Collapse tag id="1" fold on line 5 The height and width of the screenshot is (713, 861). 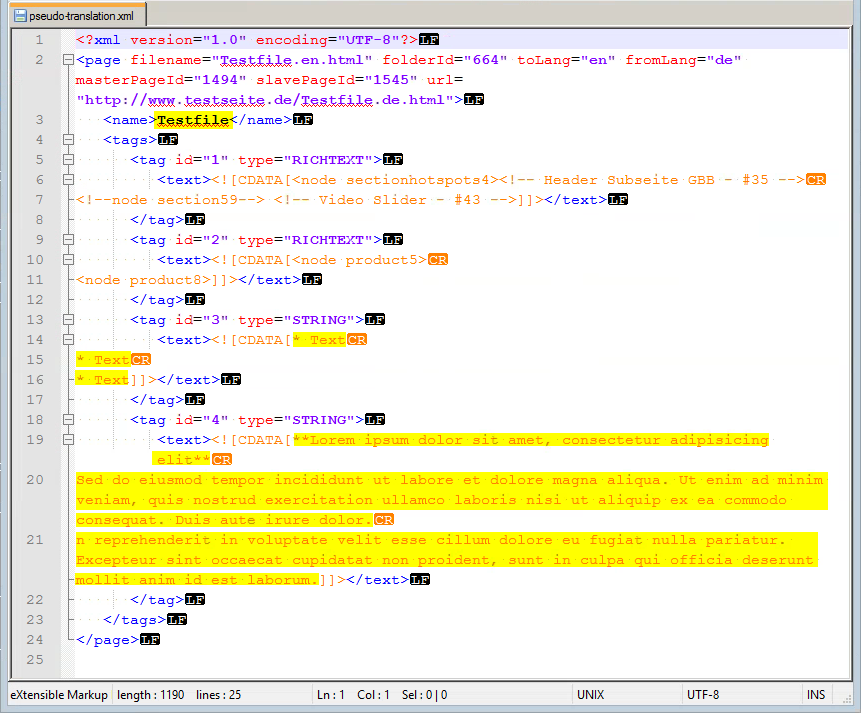click(67, 160)
